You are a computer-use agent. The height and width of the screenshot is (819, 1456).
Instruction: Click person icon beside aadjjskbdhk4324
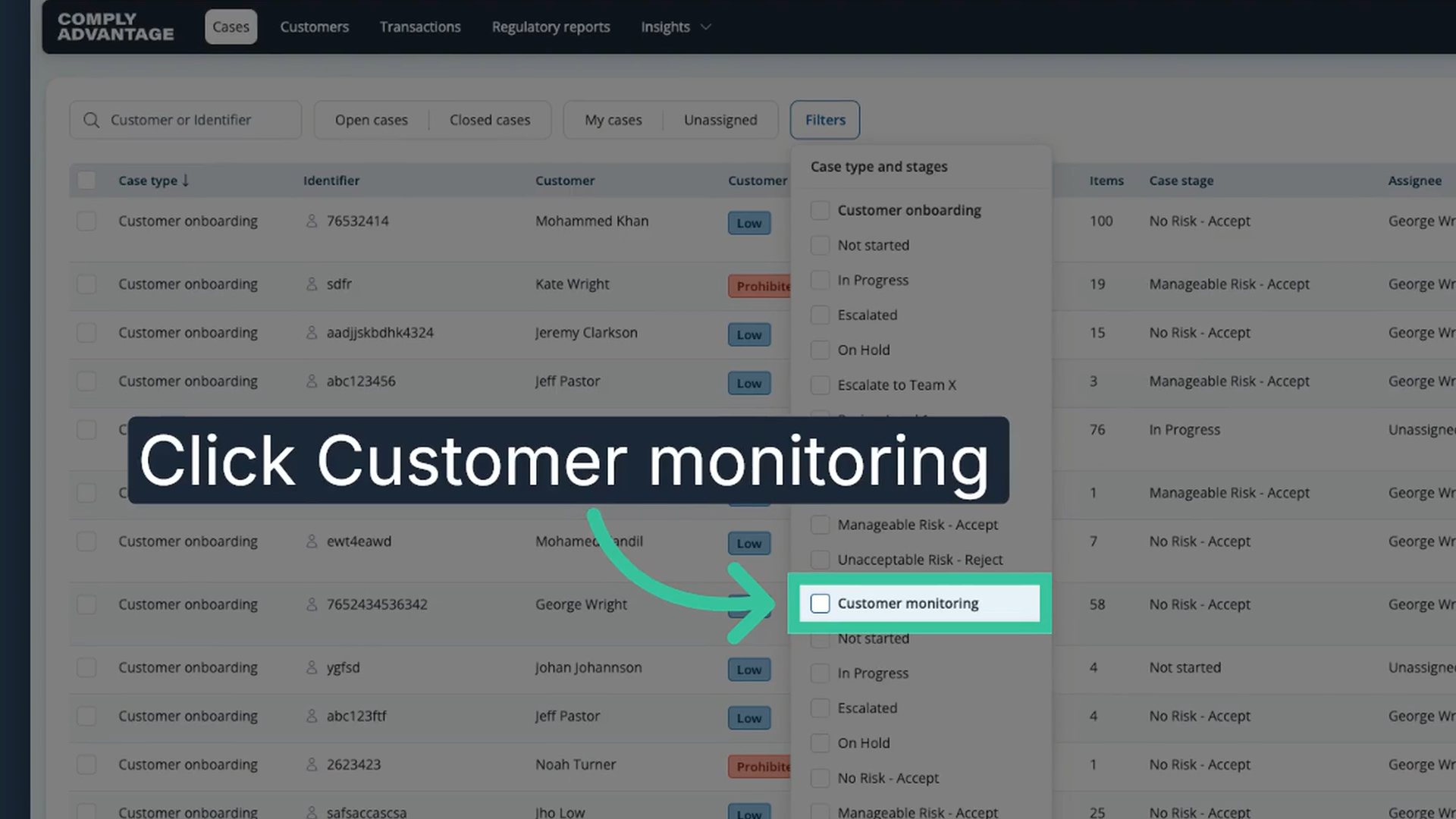pyautogui.click(x=311, y=332)
